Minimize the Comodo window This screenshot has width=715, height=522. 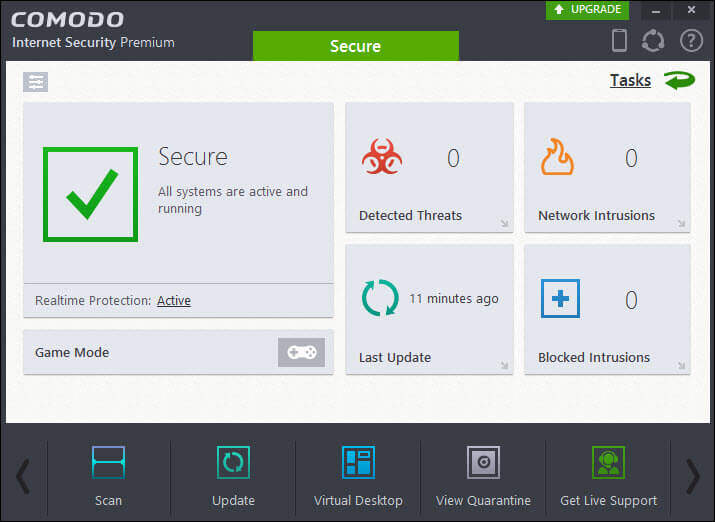click(656, 10)
